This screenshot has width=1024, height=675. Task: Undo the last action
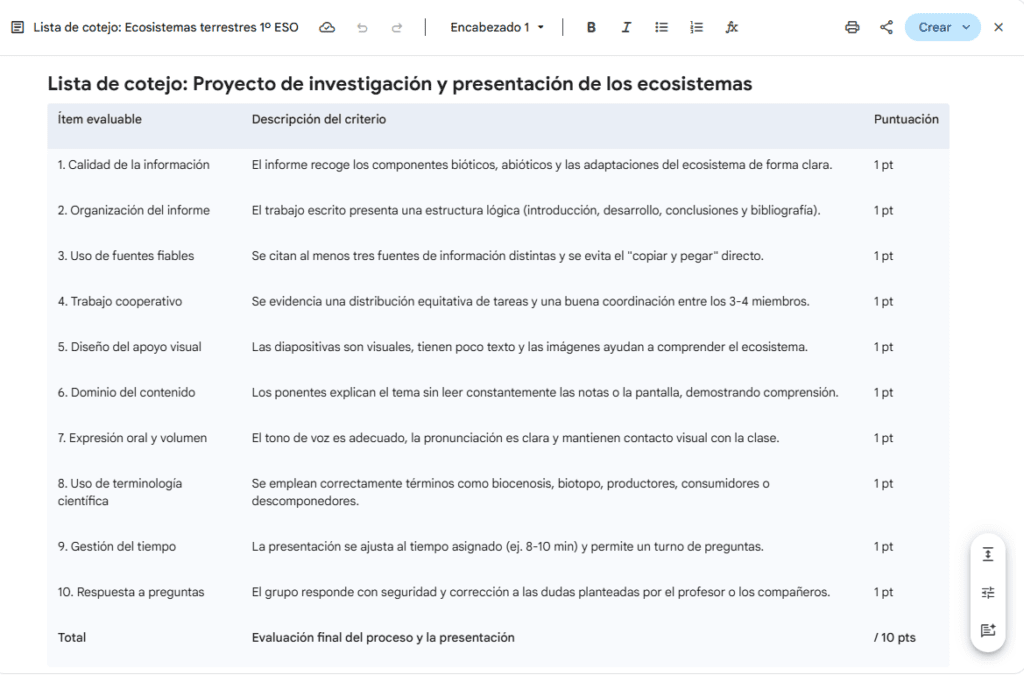coord(362,27)
